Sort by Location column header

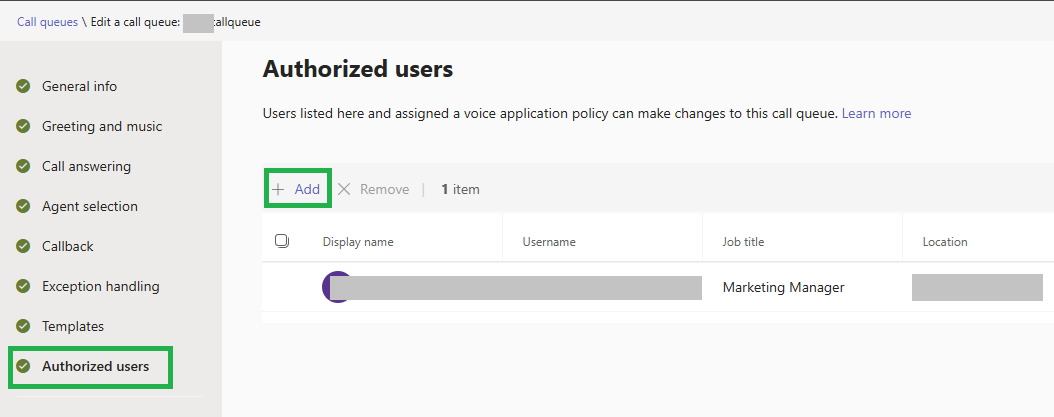coord(945,242)
